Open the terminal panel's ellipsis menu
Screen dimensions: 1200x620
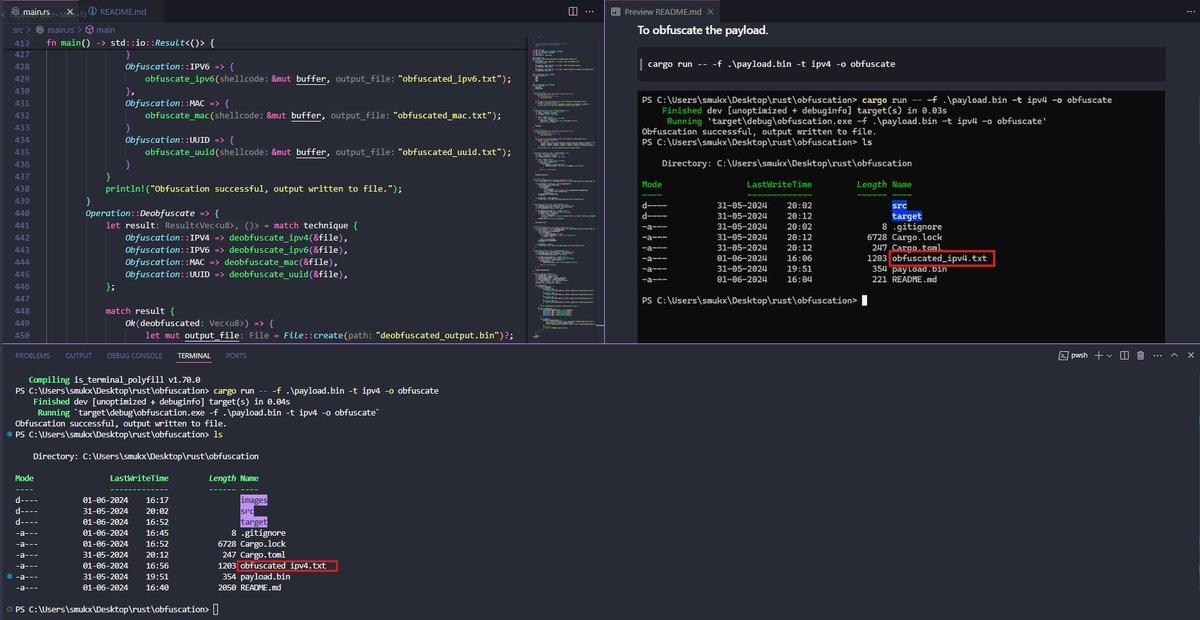click(x=1156, y=355)
